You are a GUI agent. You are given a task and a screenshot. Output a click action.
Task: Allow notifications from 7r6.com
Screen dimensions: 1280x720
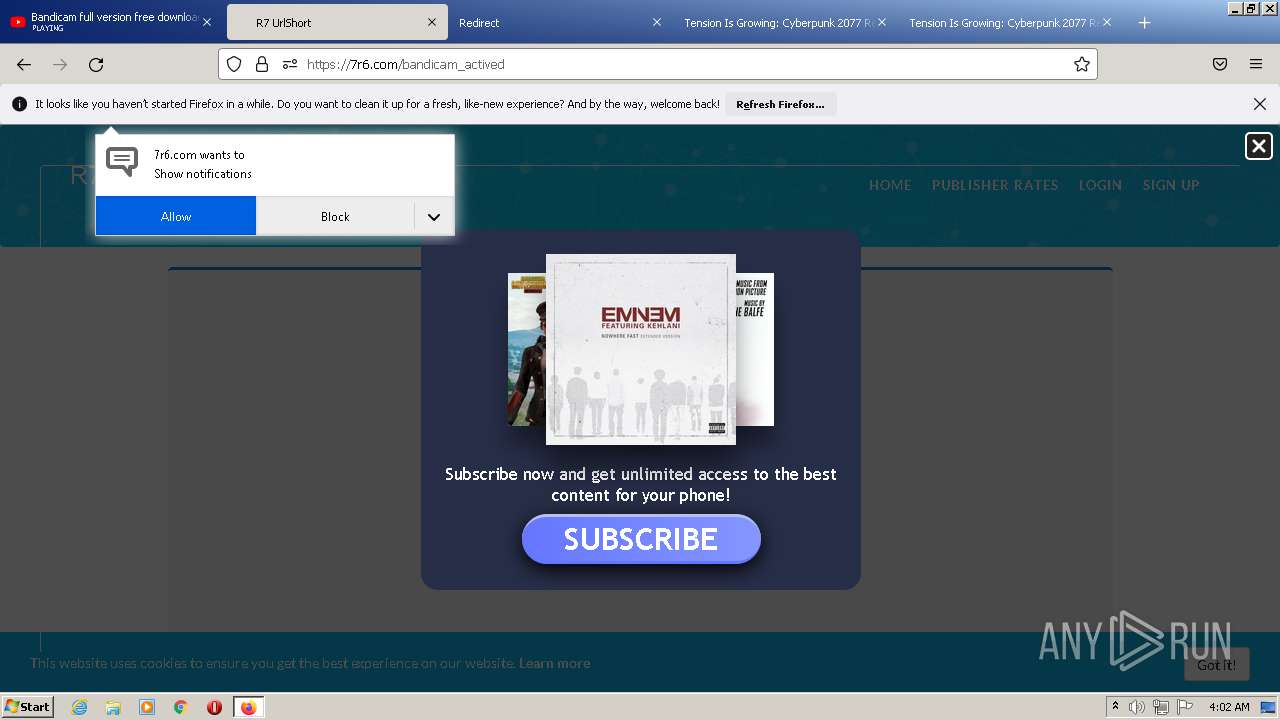click(176, 216)
